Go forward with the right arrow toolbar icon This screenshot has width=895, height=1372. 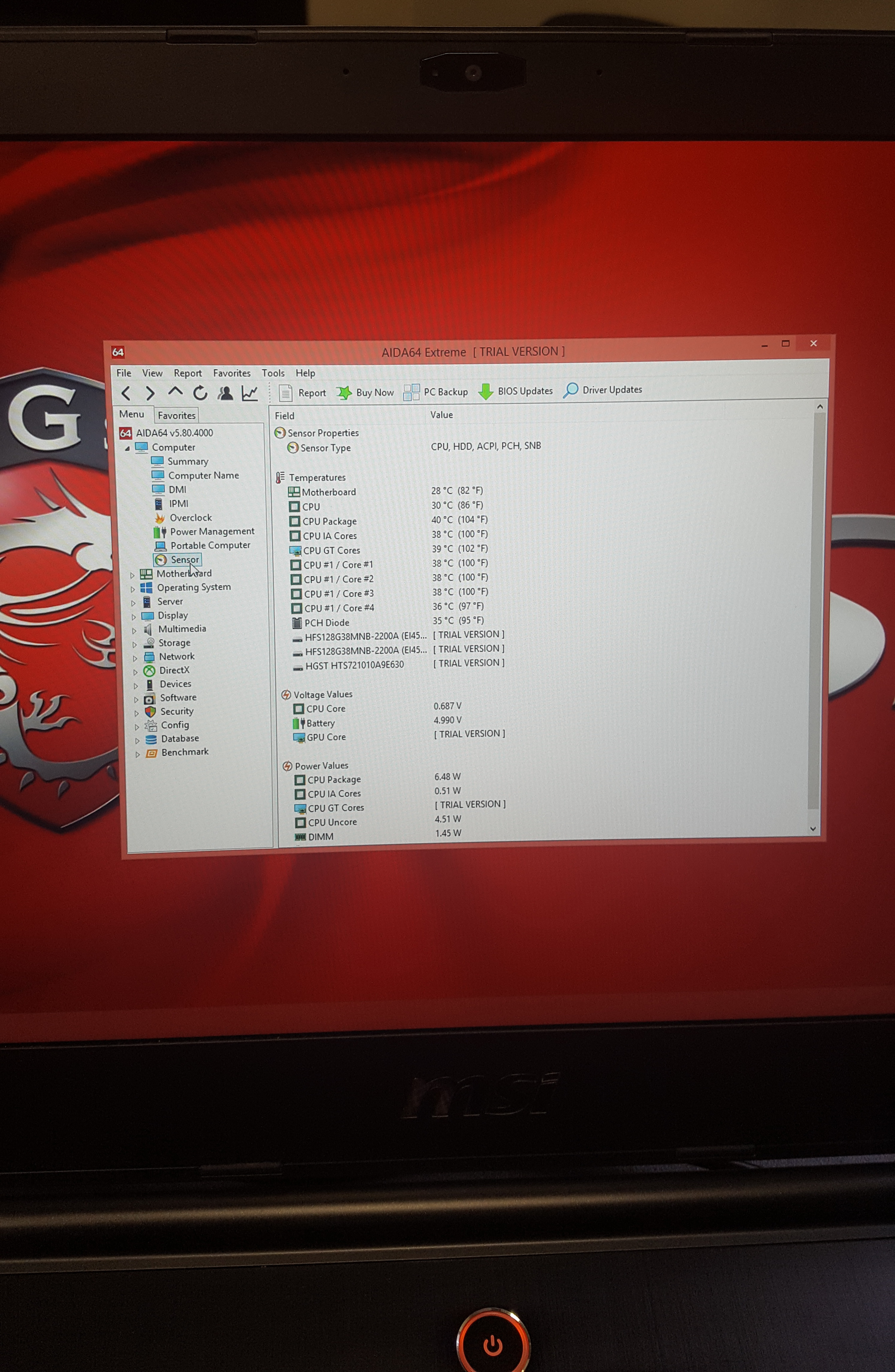(150, 393)
